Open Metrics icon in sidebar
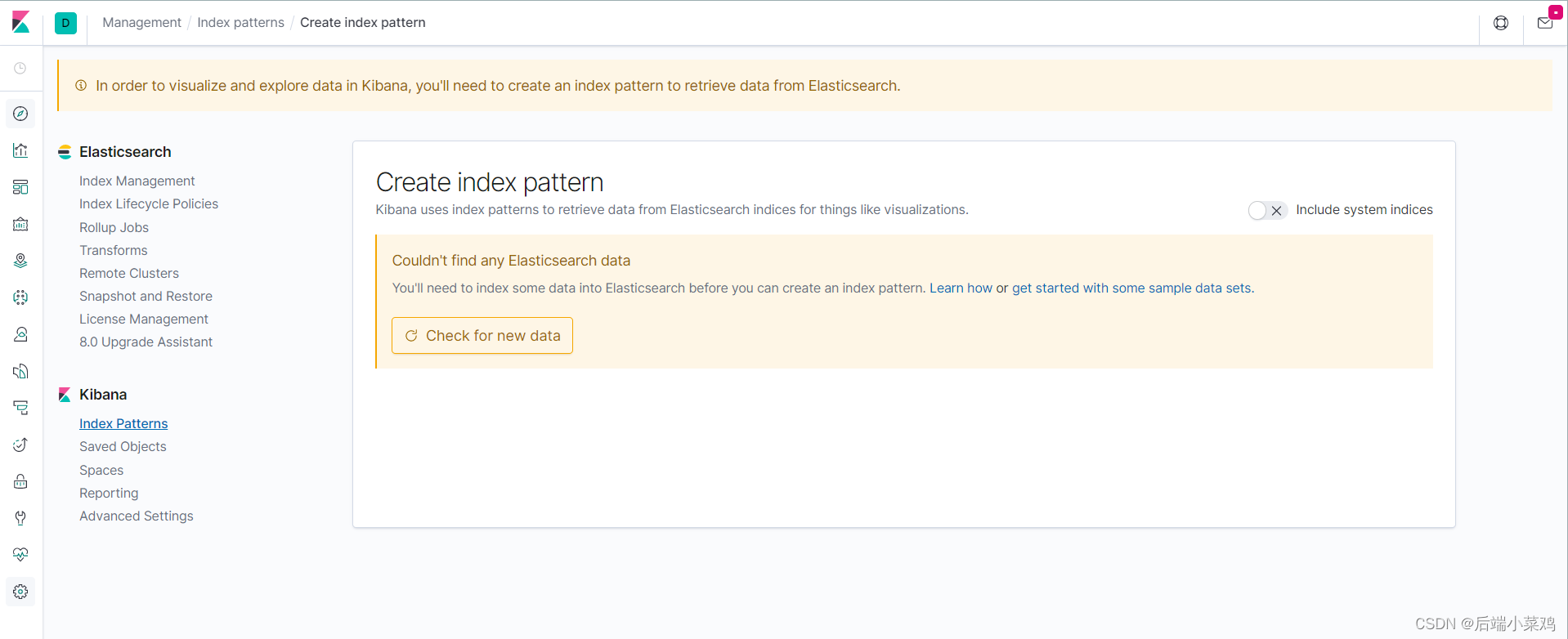This screenshot has height=639, width=1568. click(x=20, y=334)
